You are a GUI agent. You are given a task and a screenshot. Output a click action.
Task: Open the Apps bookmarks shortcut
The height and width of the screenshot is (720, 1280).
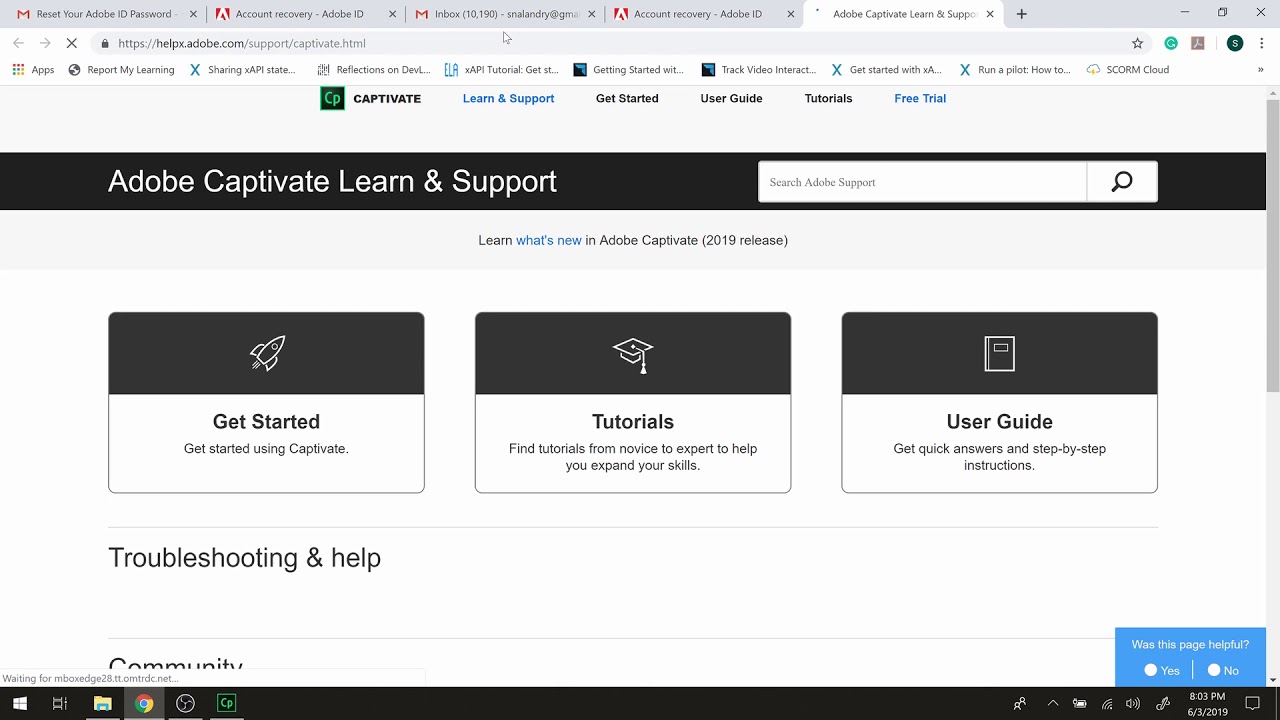pyautogui.click(x=33, y=70)
